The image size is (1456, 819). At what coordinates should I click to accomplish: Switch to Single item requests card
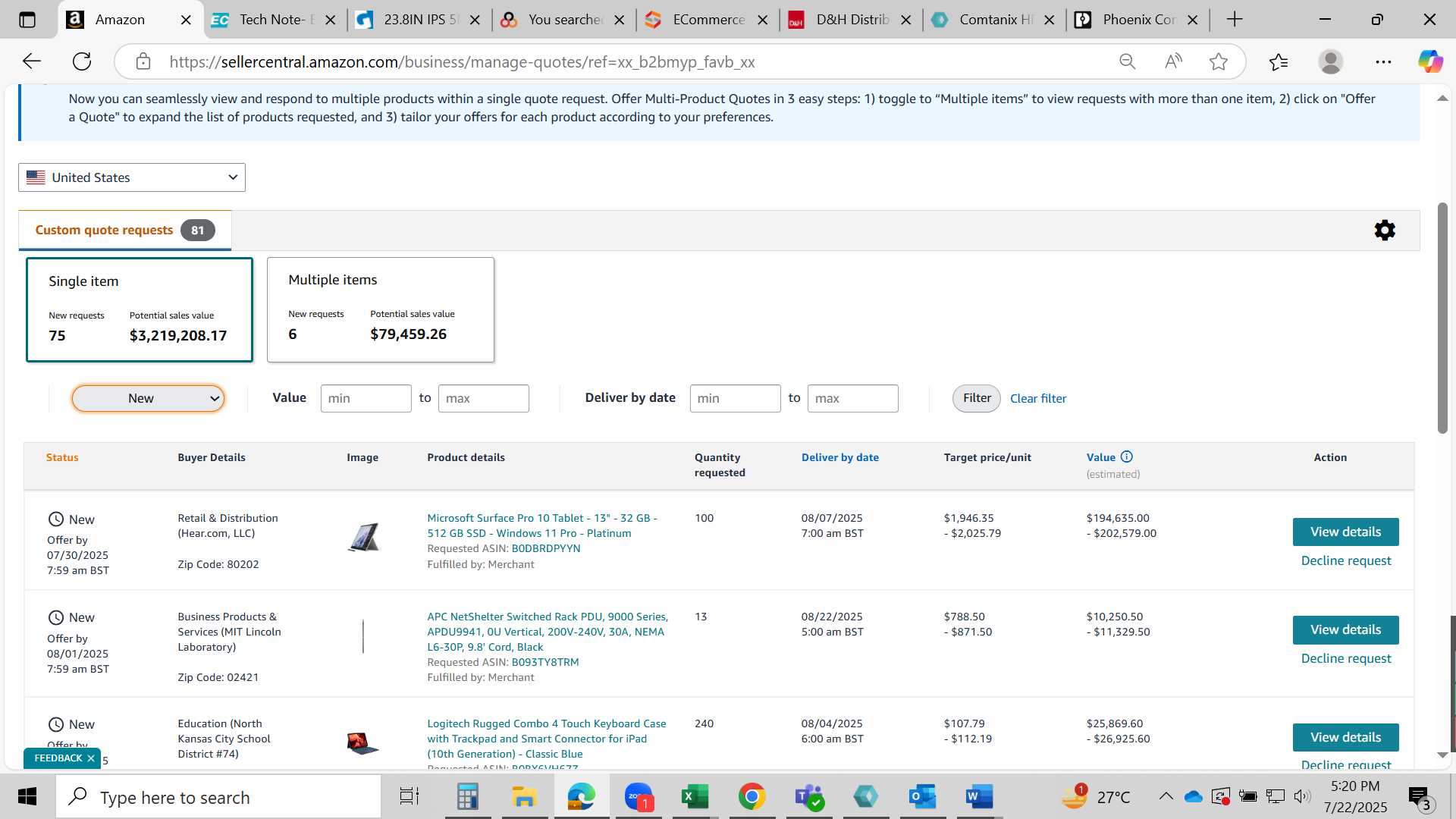pyautogui.click(x=140, y=310)
